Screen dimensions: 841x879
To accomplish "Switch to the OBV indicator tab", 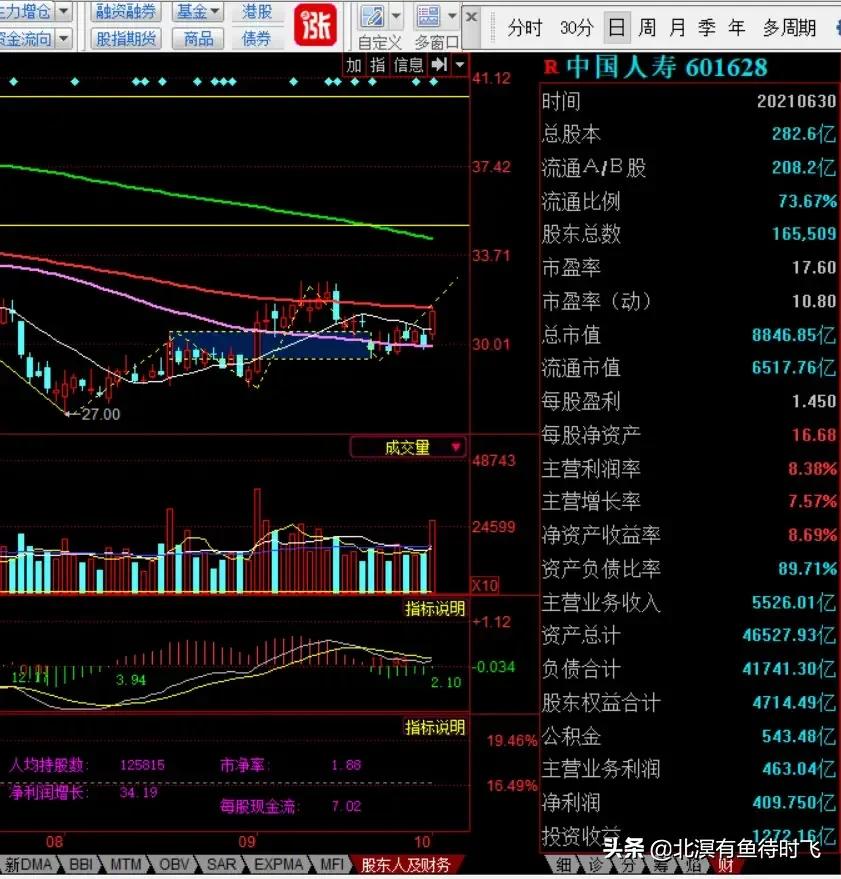I will [x=174, y=864].
